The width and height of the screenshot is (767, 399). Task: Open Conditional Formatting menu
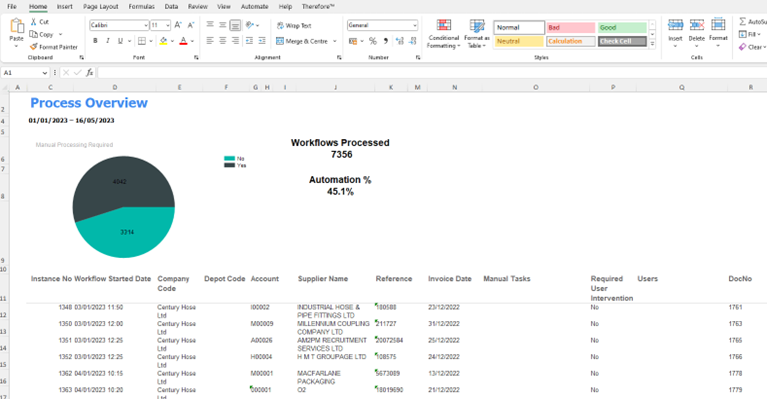(x=443, y=34)
